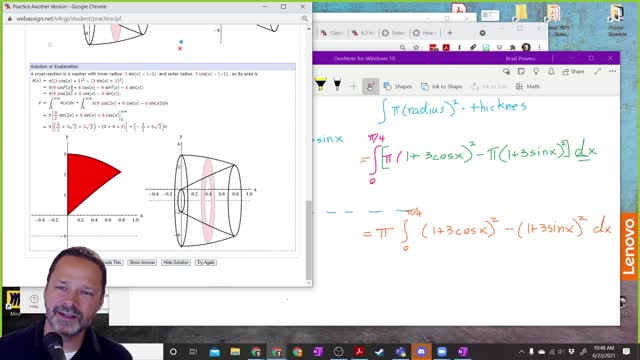Open a new tab in background Chrome window
The width and height of the screenshot is (640, 360).
[x=450, y=33]
